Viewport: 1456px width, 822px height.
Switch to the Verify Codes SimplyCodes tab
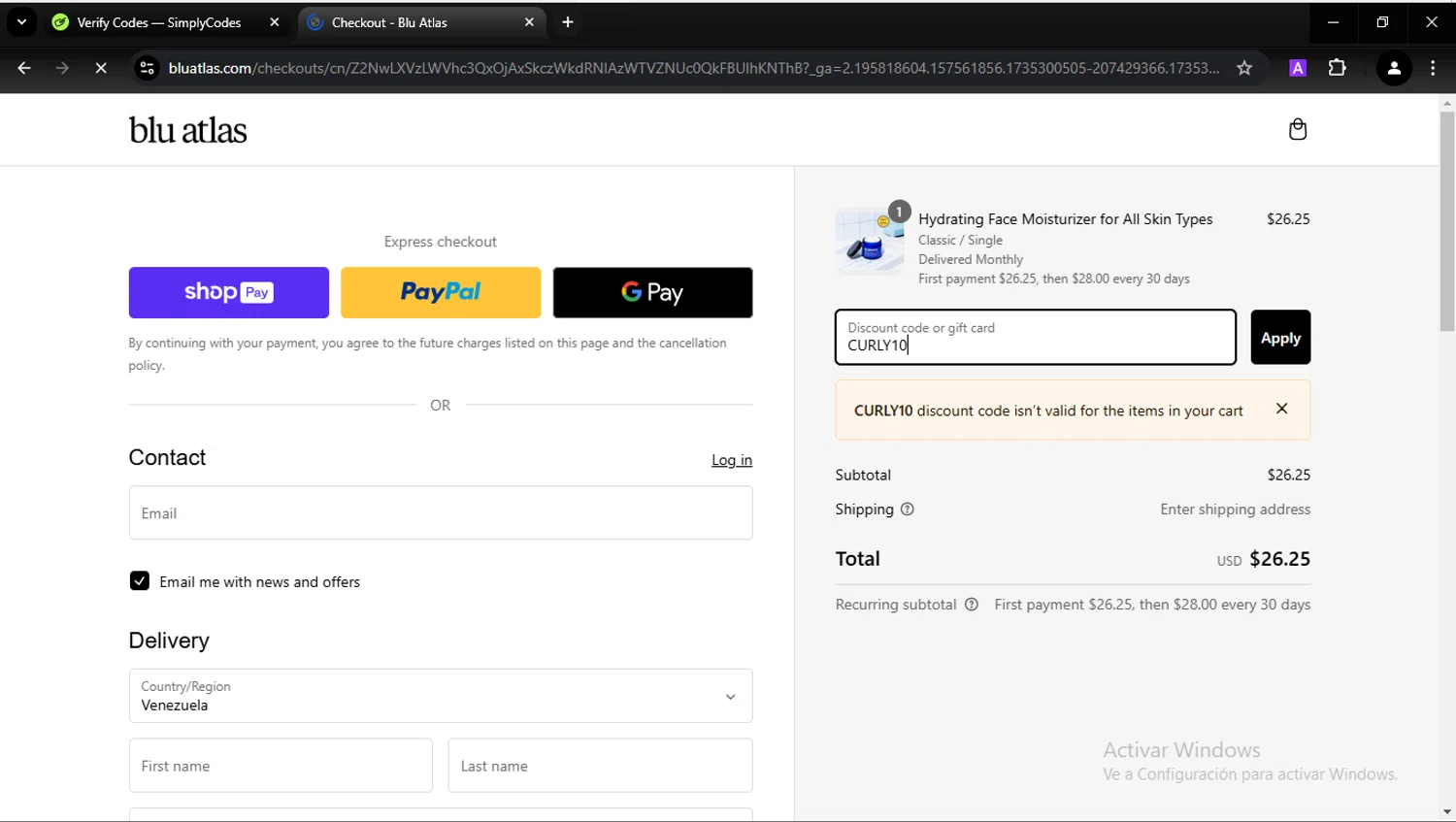(x=159, y=22)
